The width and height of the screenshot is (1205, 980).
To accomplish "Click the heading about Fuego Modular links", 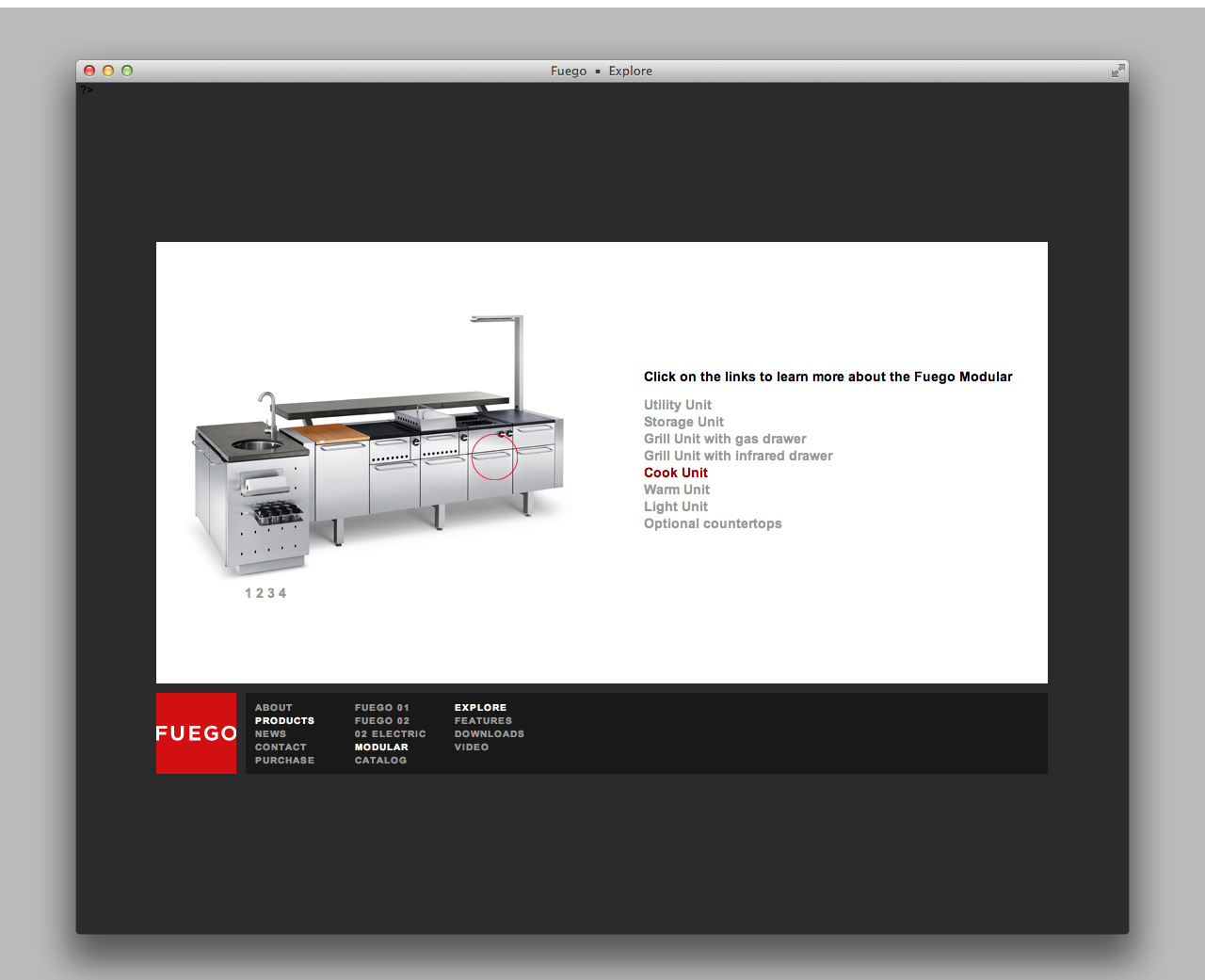I will (x=827, y=377).
